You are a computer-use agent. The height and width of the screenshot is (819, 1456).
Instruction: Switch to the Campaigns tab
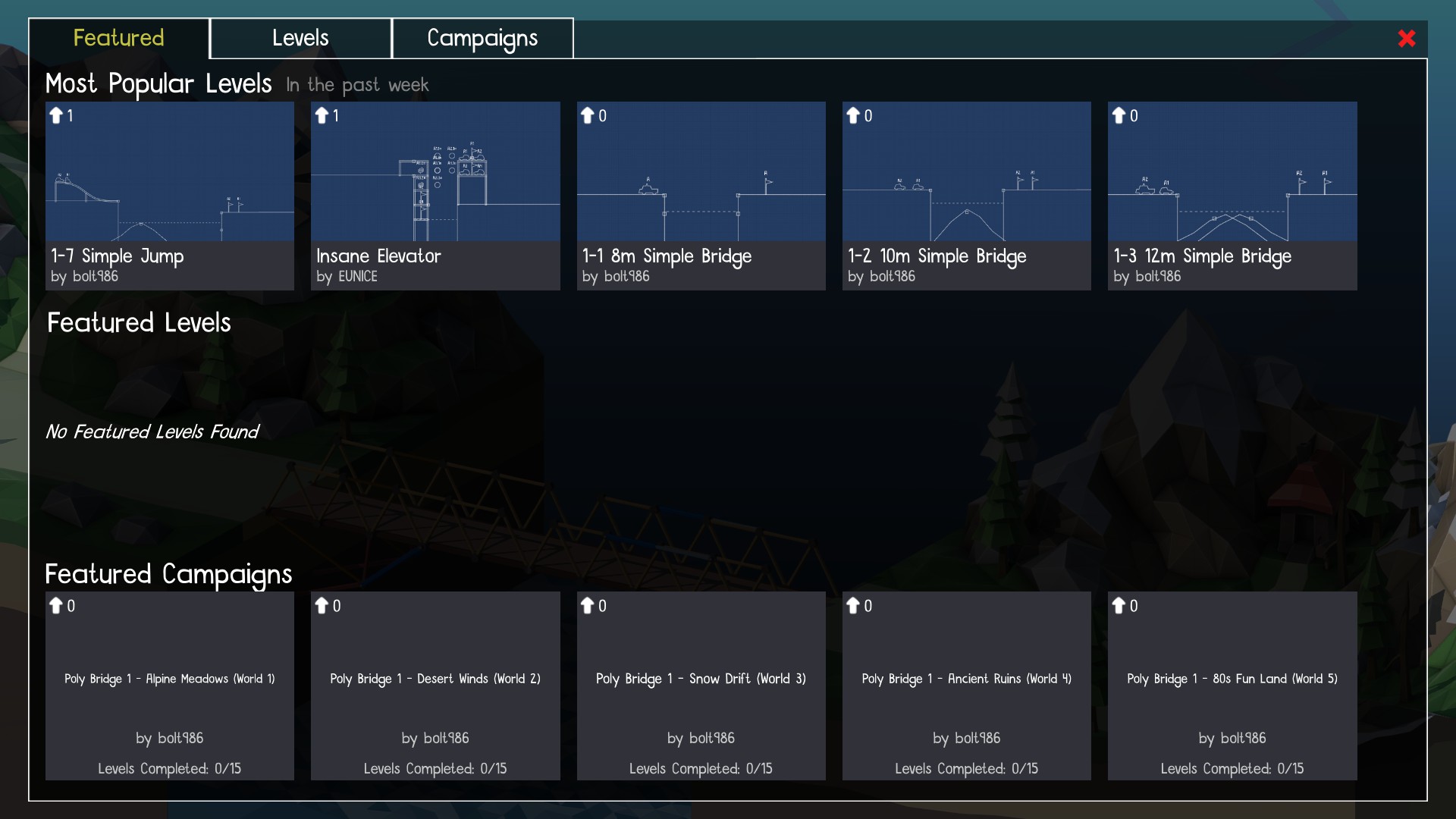coord(482,37)
